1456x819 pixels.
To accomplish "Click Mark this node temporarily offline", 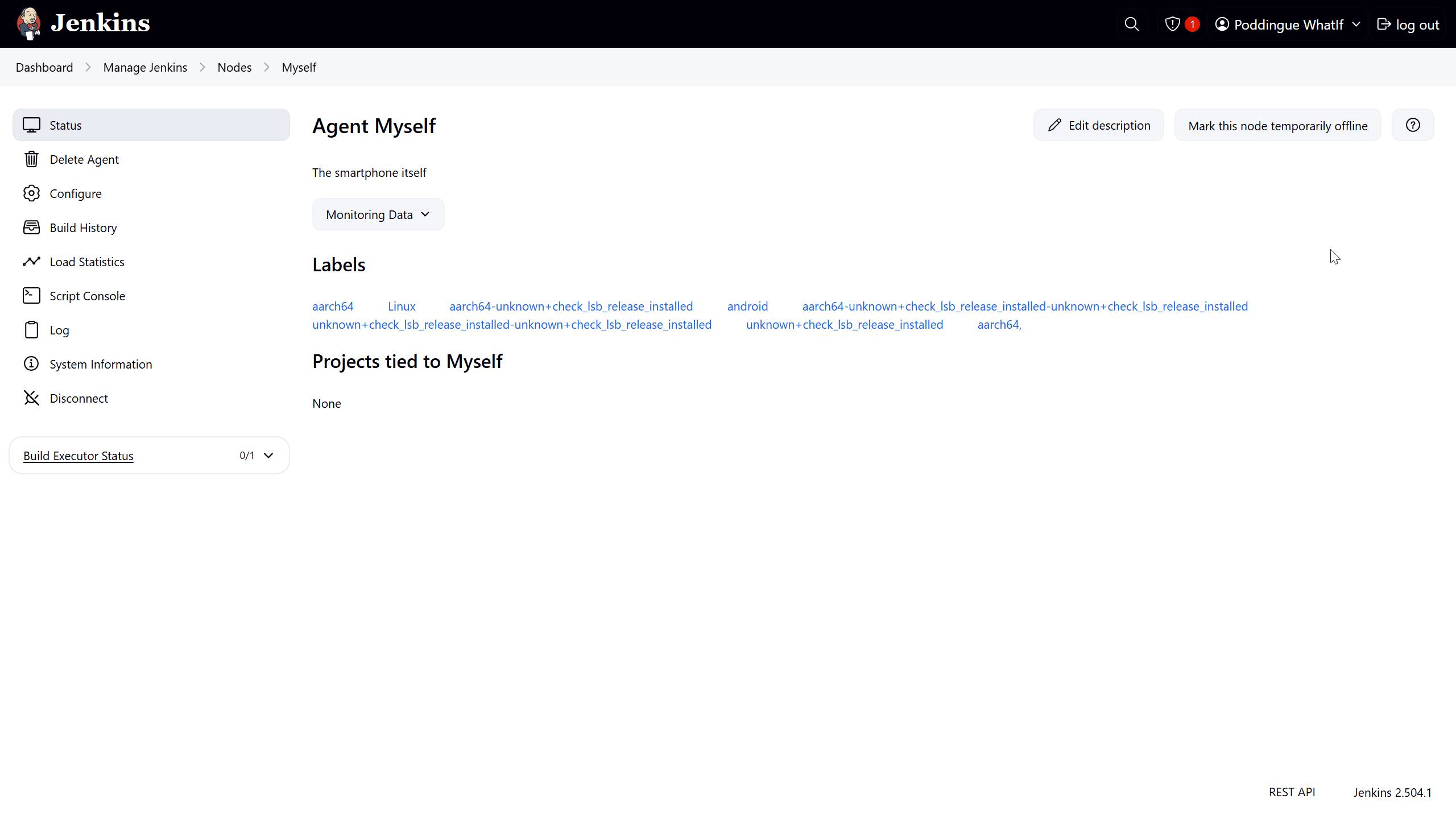I will (x=1277, y=125).
